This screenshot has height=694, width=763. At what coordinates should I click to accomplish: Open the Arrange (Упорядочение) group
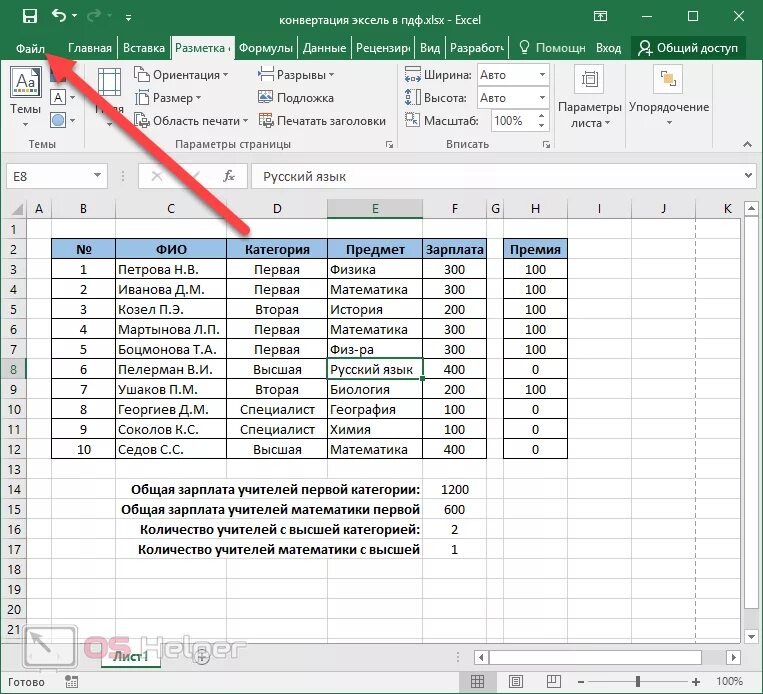(669, 97)
